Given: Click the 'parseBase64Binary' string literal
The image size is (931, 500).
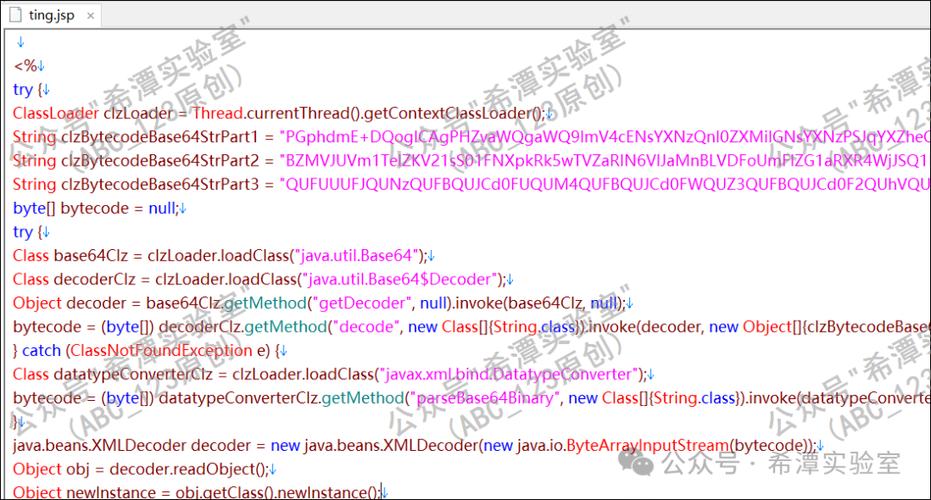Looking at the screenshot, I should tap(484, 398).
